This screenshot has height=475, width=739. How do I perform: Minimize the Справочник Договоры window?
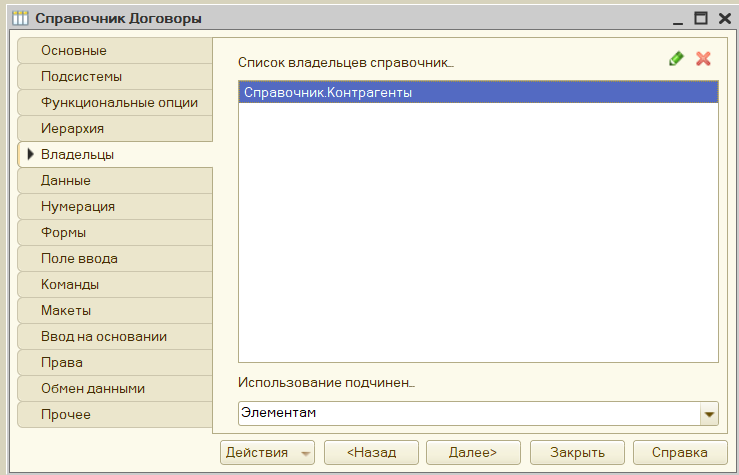(x=678, y=19)
